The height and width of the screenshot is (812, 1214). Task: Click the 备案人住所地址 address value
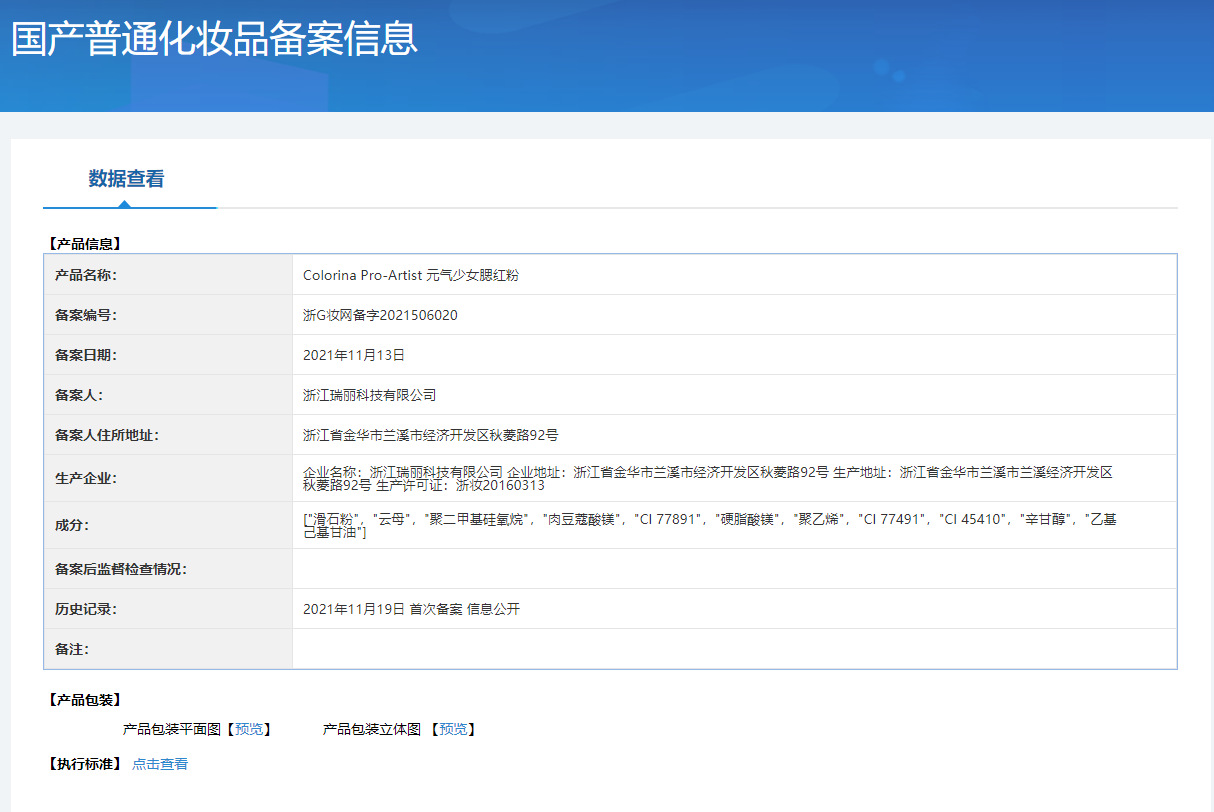(431, 435)
